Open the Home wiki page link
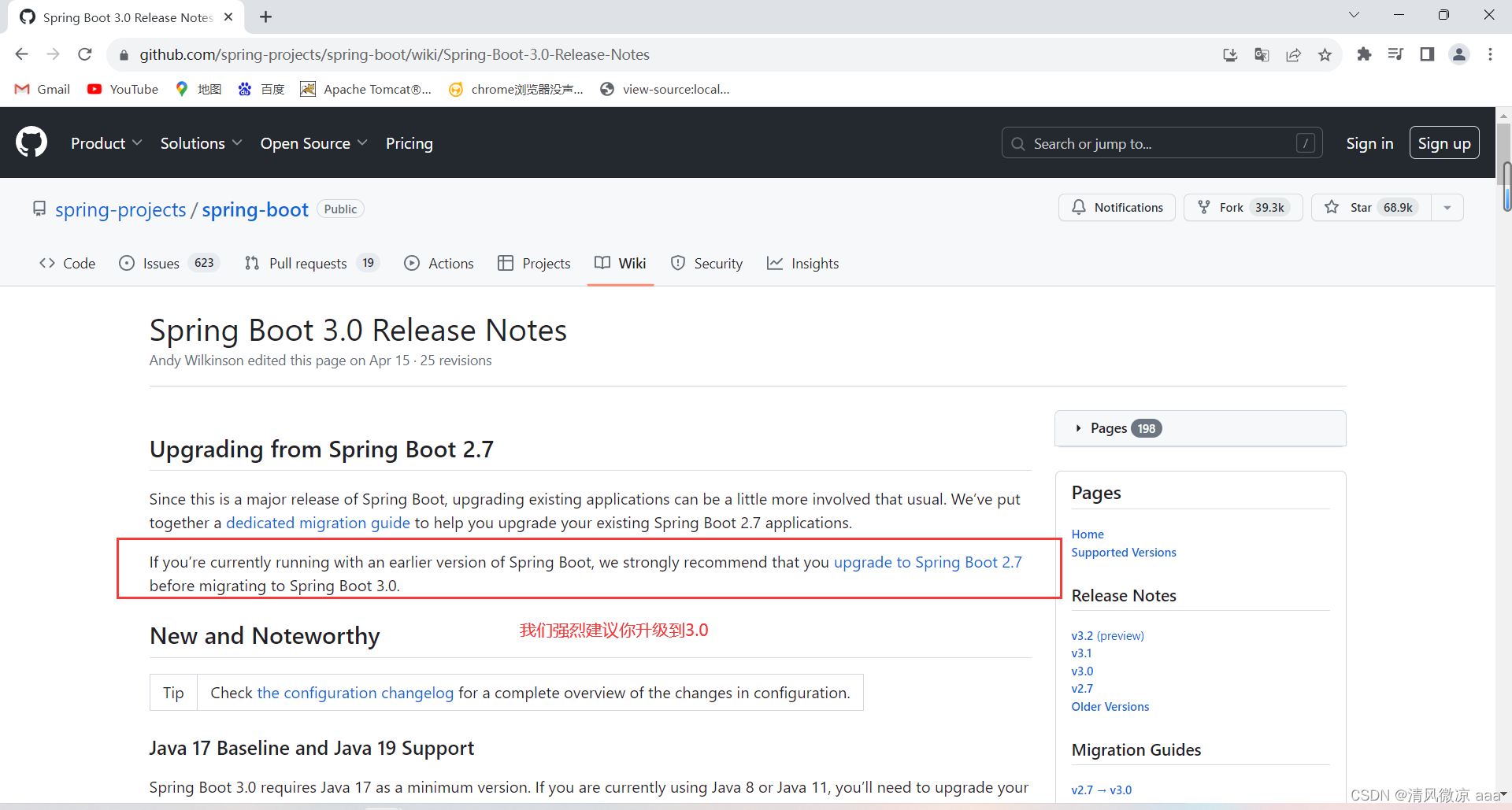The image size is (1512, 810). (x=1088, y=534)
